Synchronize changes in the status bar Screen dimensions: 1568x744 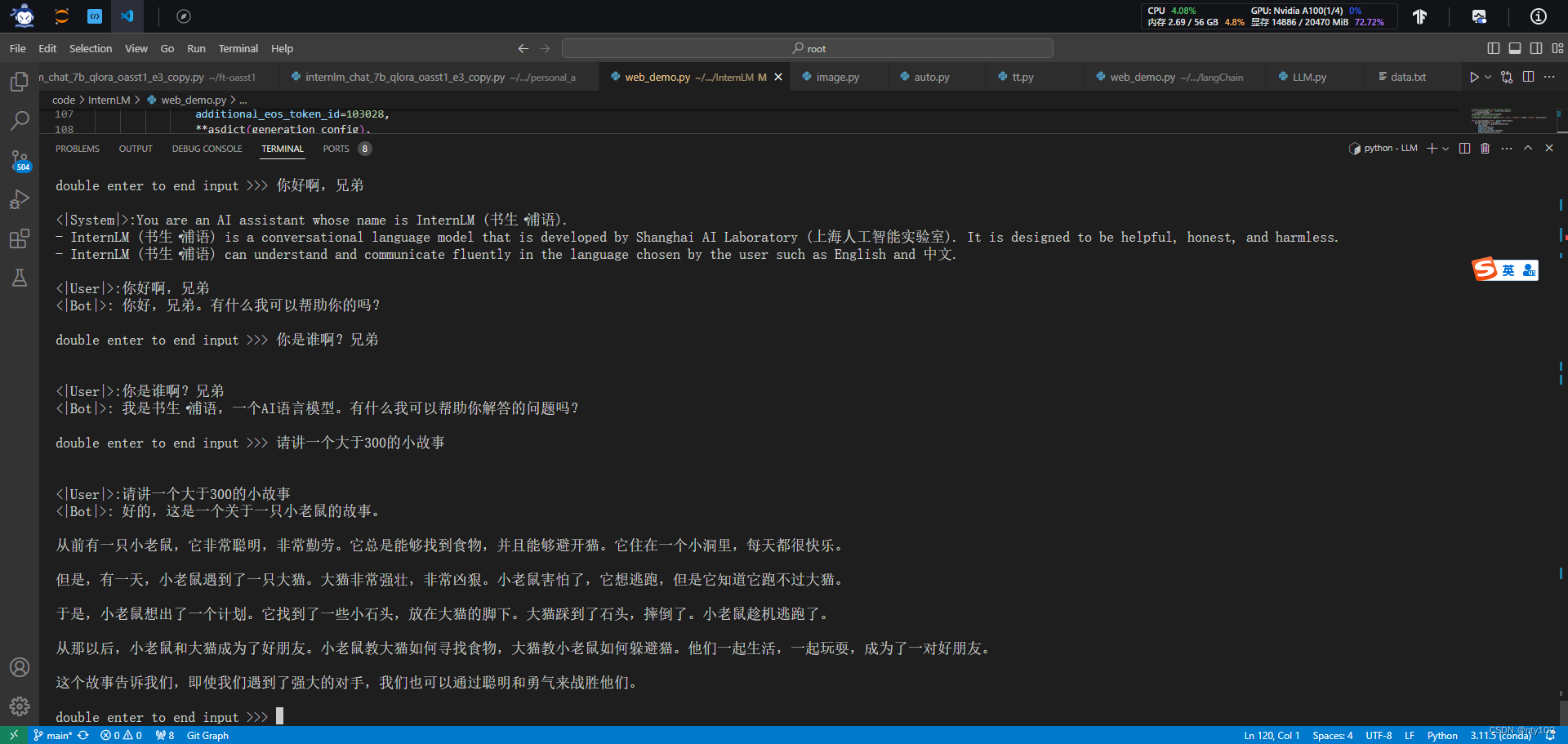click(83, 735)
